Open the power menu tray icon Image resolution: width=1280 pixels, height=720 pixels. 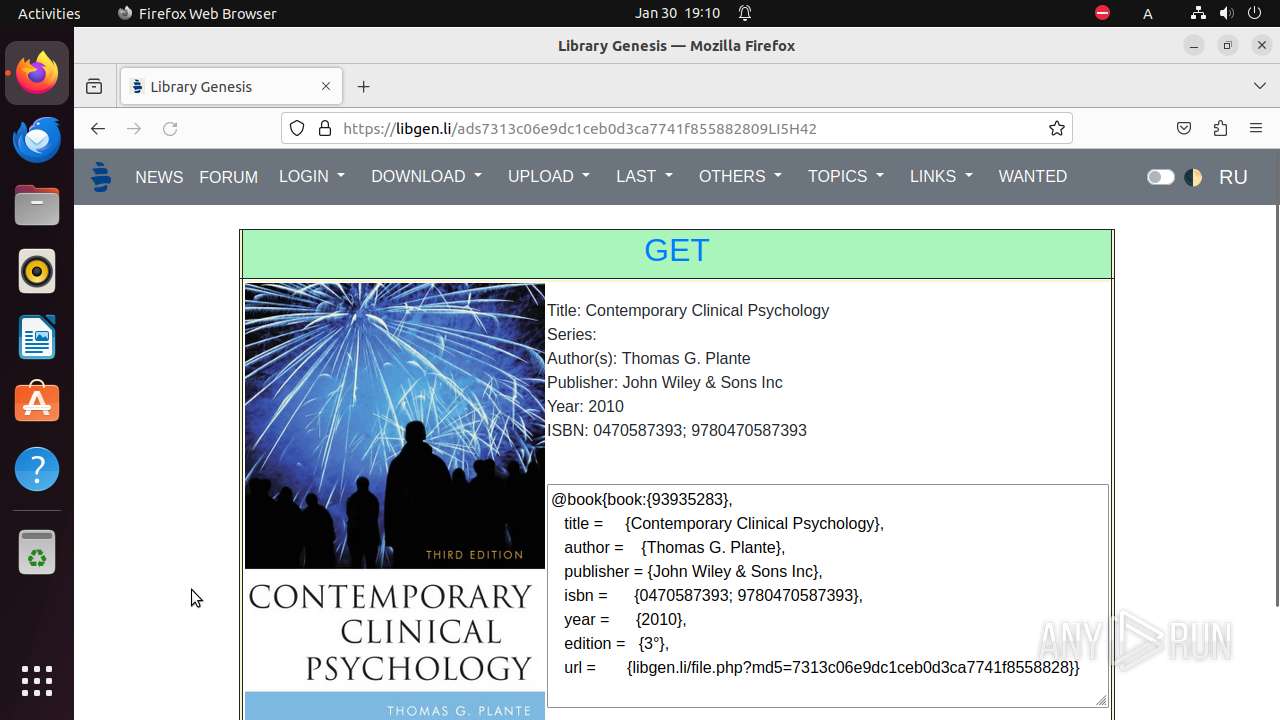[1256, 13]
